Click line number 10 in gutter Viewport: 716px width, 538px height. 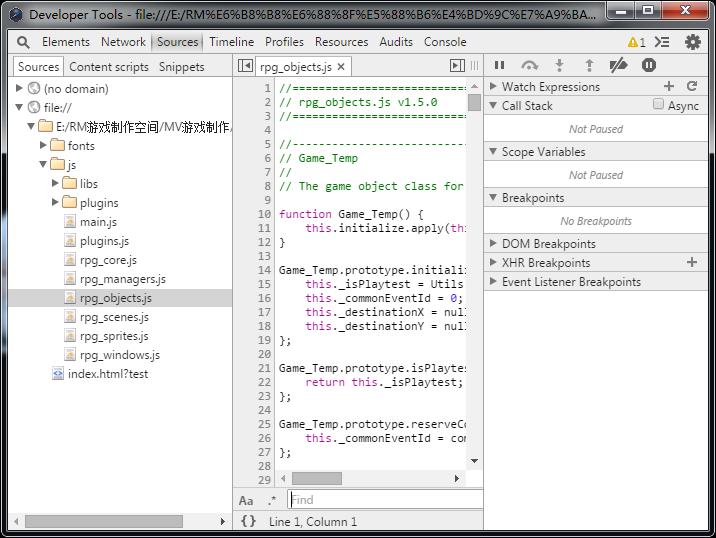click(264, 214)
